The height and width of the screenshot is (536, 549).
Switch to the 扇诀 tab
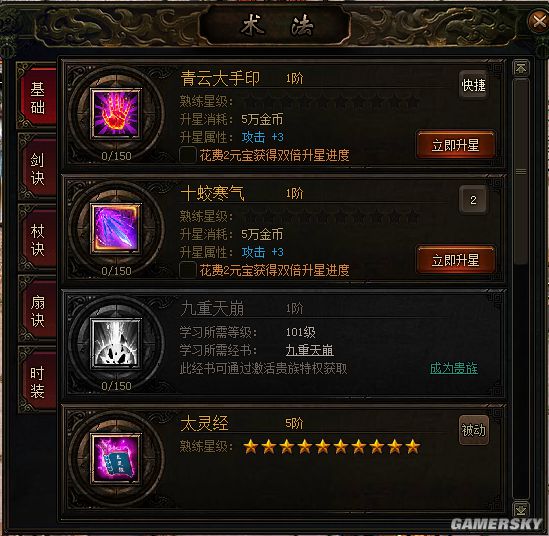[37, 311]
